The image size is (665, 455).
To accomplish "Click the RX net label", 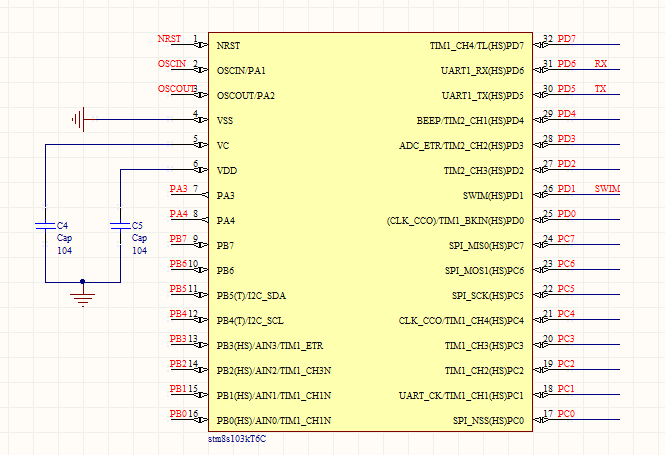I will click(x=600, y=64).
